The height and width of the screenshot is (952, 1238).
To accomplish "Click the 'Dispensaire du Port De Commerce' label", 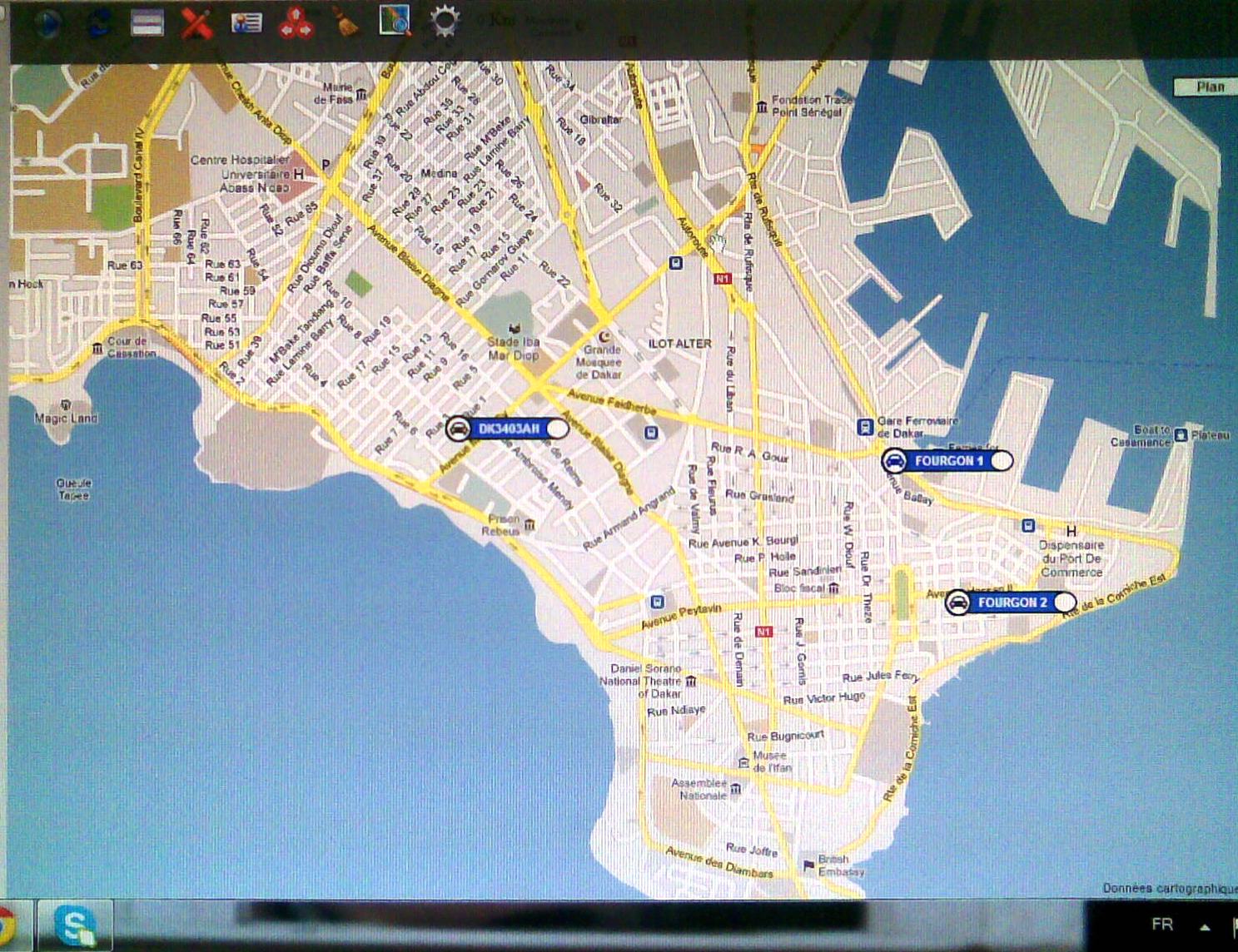I will tap(1071, 558).
